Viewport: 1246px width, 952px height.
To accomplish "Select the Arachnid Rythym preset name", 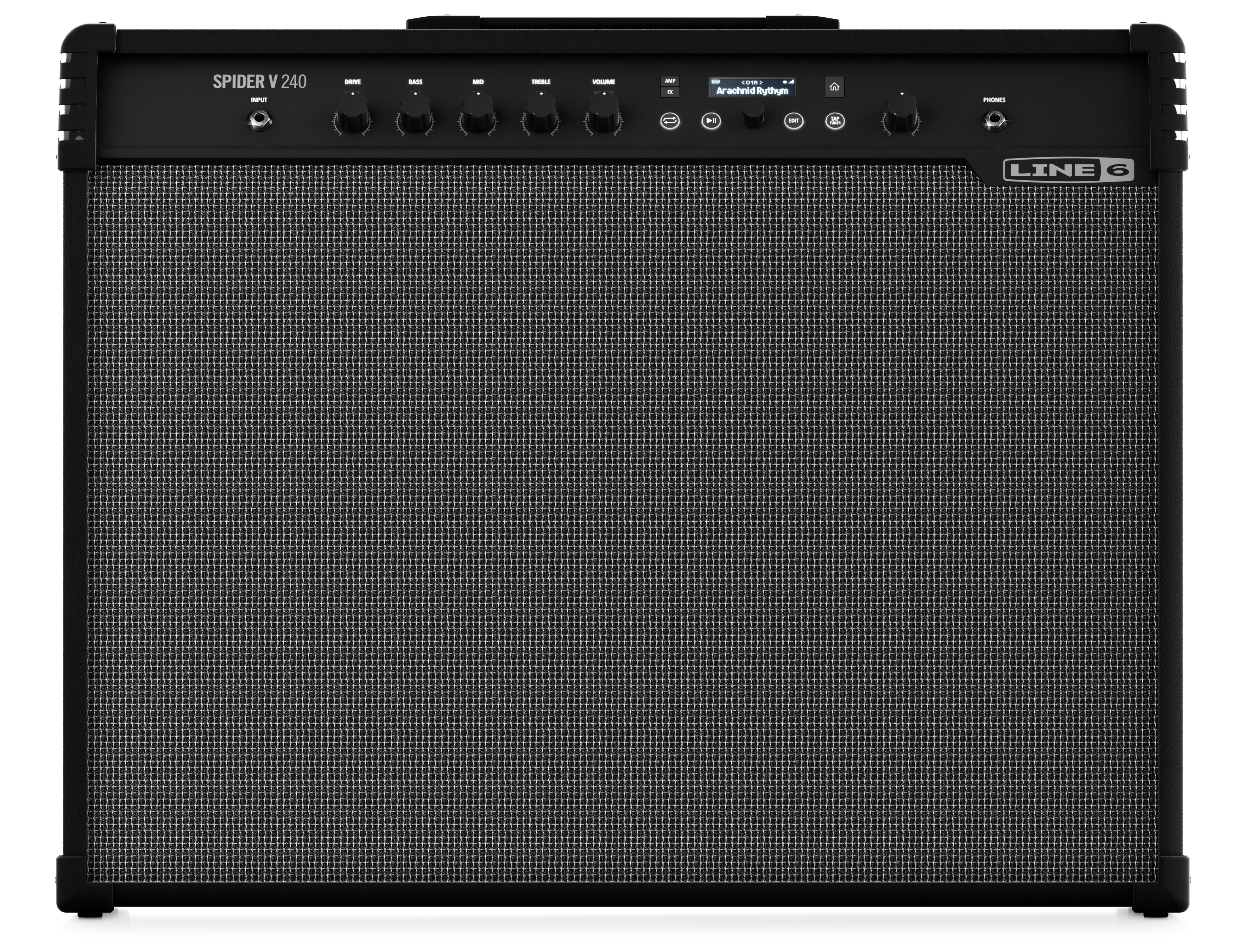I will click(754, 91).
